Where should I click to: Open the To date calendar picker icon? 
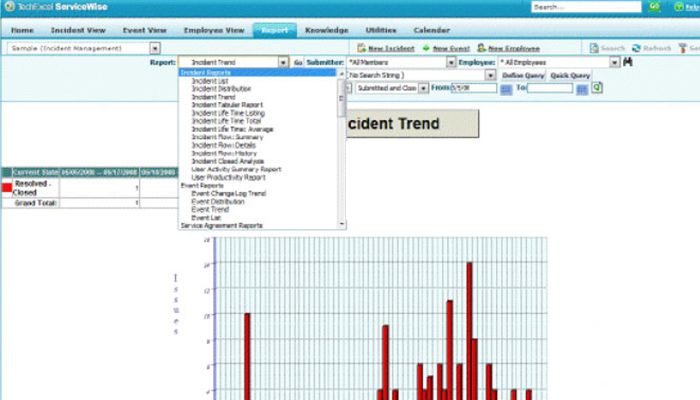[582, 89]
